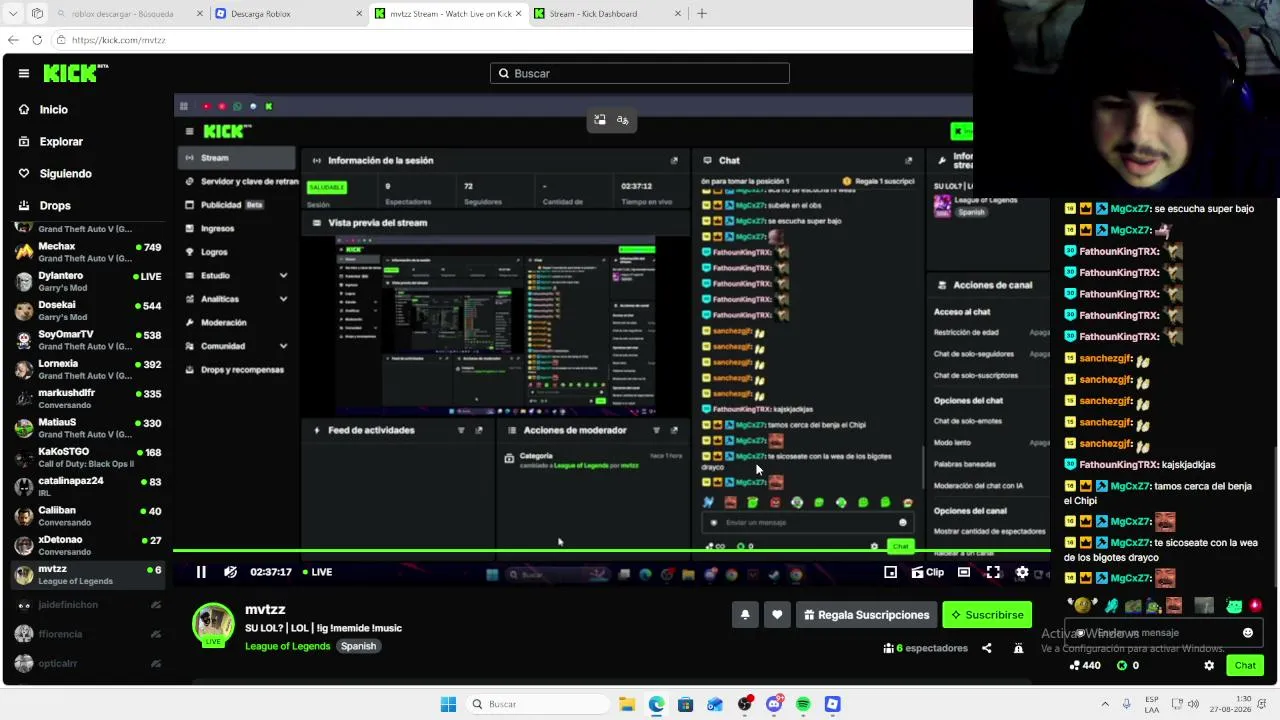The height and width of the screenshot is (720, 1280).
Task: Open the emoji picker in chat
Action: [1248, 633]
